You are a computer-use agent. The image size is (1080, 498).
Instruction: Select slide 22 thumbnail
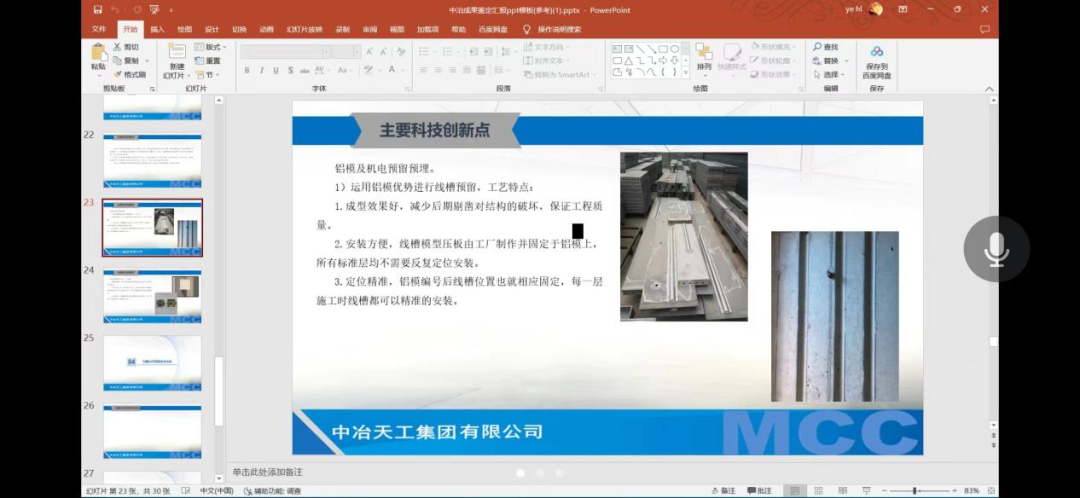152,161
